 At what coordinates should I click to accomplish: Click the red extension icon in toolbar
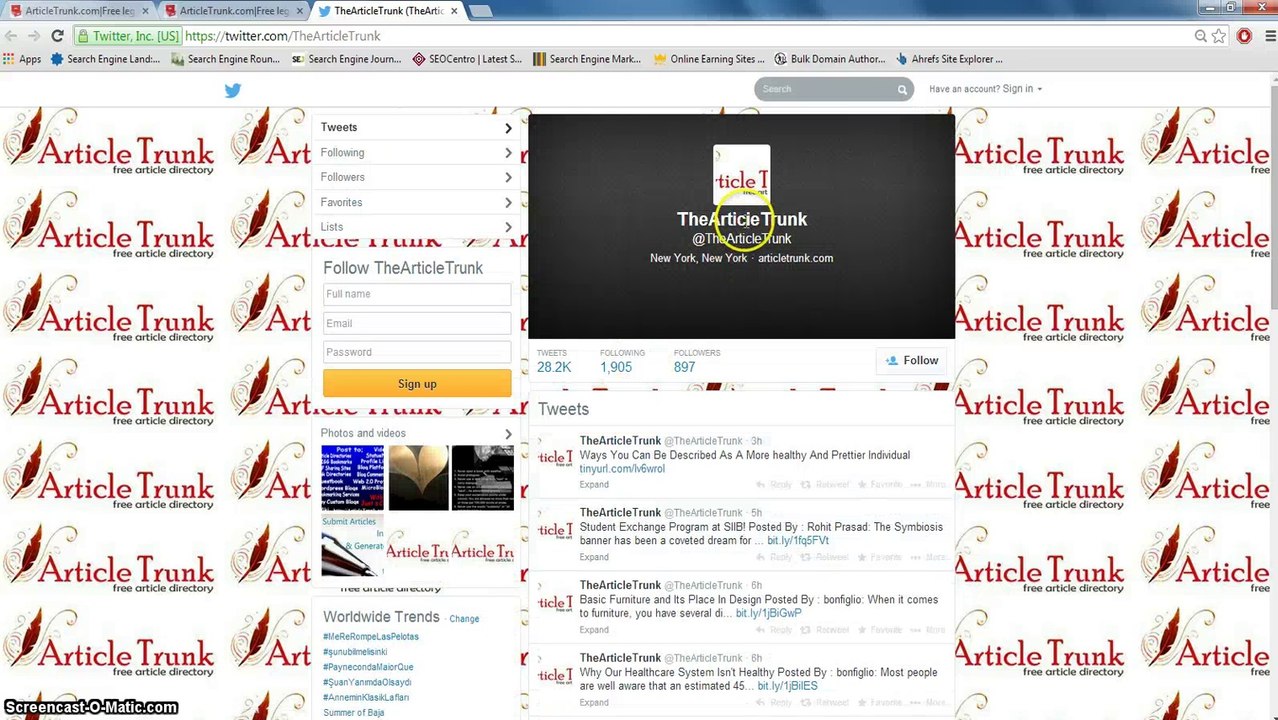coord(1244,36)
